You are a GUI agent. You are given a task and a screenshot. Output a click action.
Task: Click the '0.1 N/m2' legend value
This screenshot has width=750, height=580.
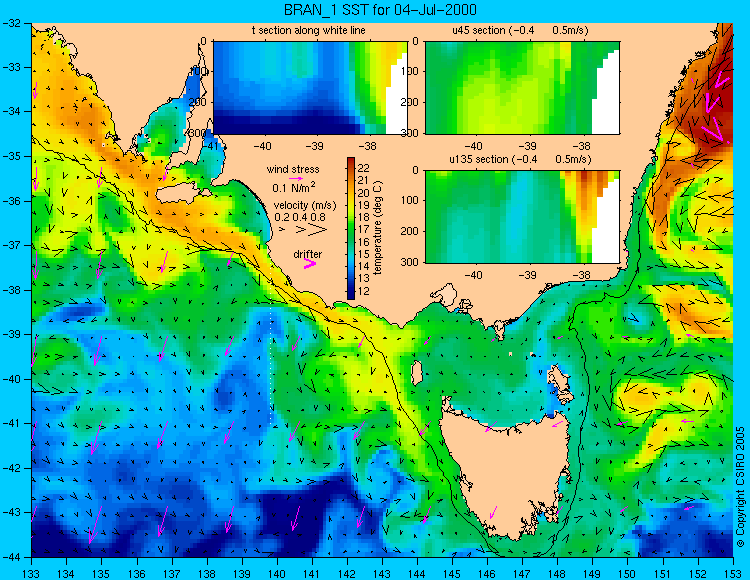tap(293, 187)
